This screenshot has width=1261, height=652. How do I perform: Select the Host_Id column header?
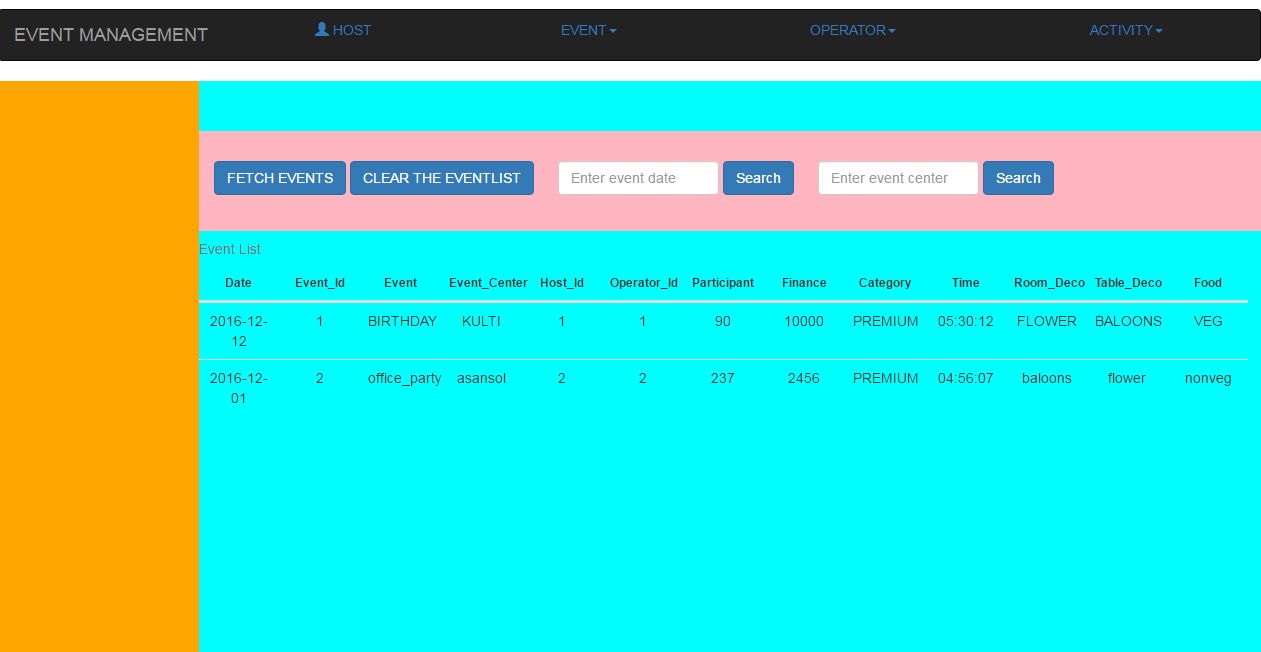[x=562, y=283]
